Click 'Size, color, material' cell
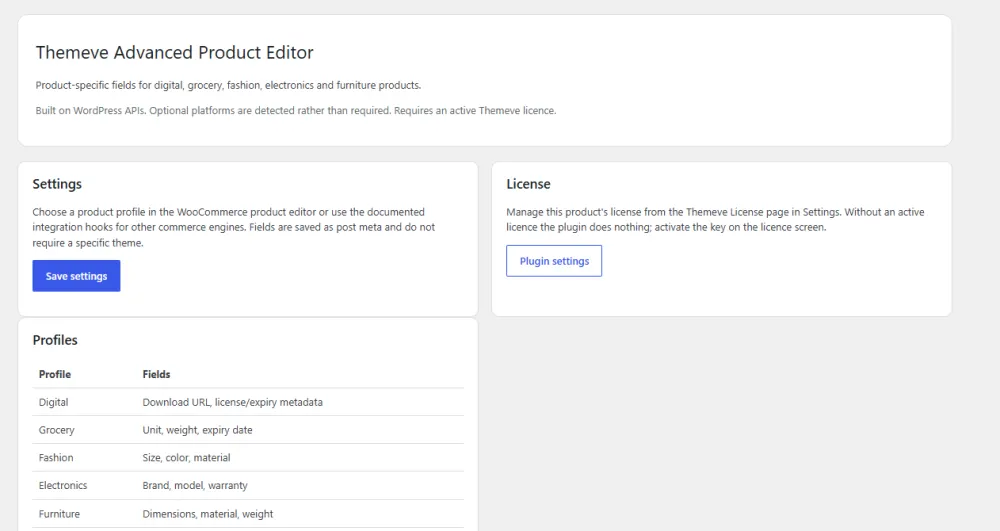1000x531 pixels. pos(187,458)
